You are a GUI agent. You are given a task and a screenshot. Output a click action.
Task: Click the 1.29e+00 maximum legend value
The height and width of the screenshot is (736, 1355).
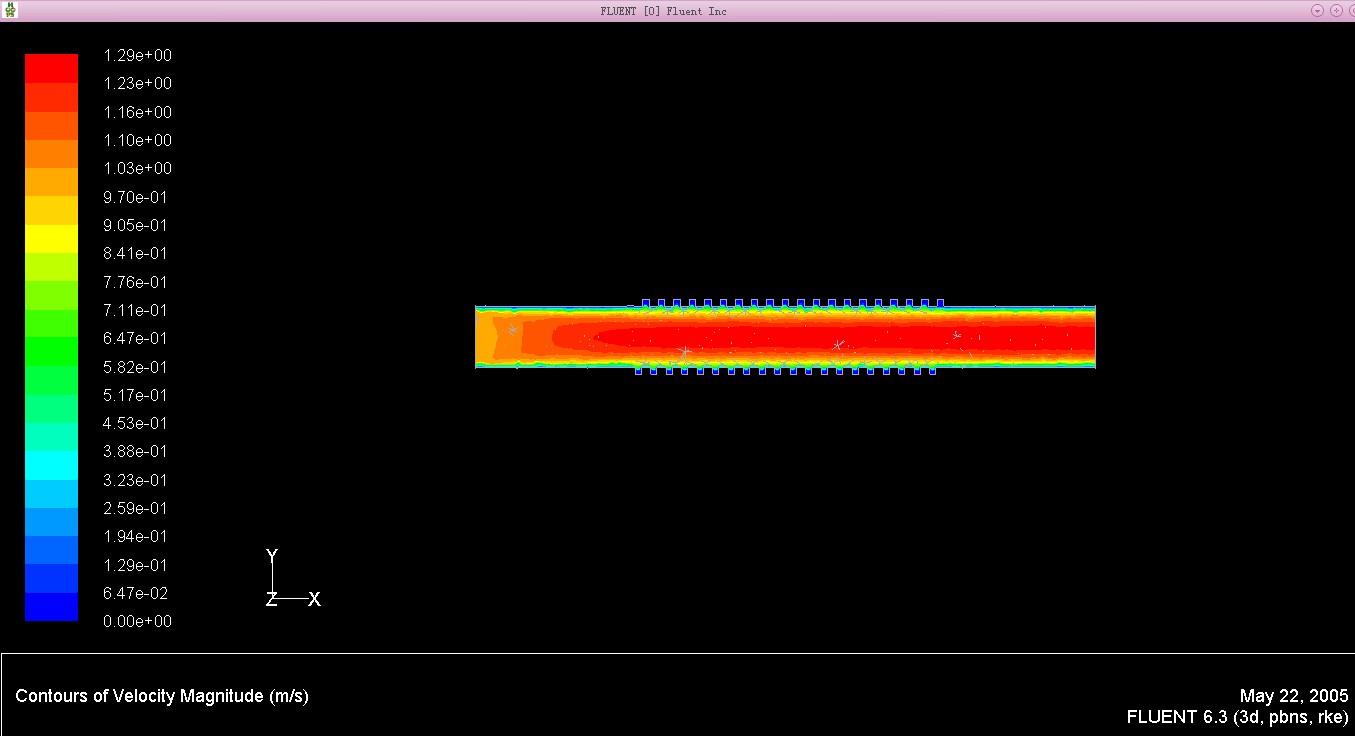coord(138,55)
